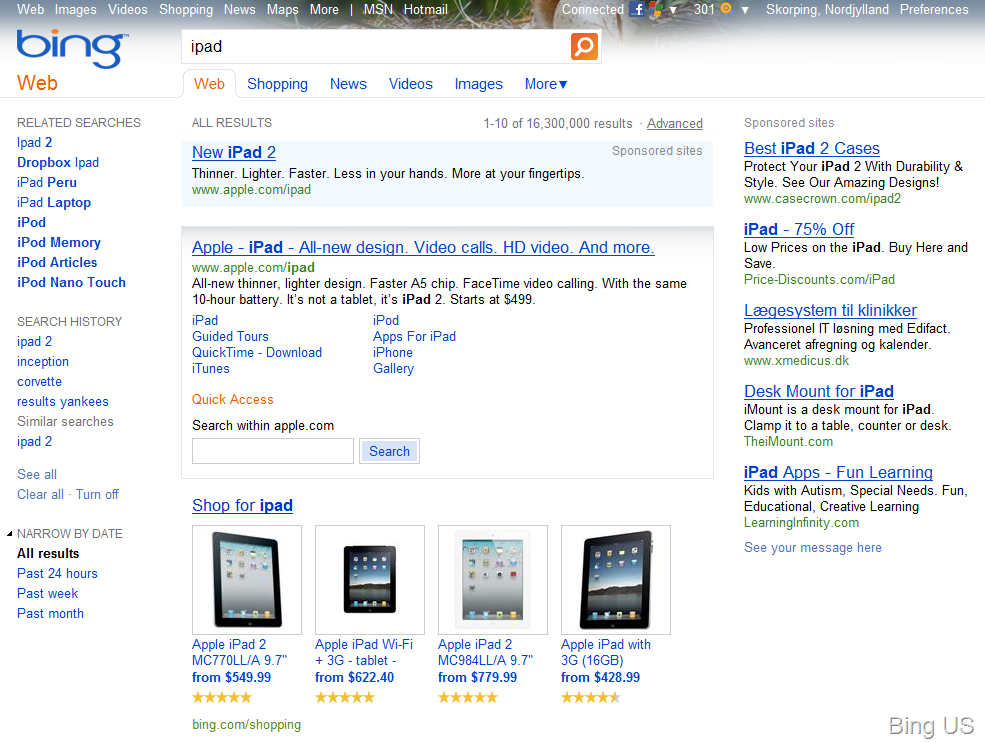
Task: Expand the More tab dropdown
Action: [546, 84]
